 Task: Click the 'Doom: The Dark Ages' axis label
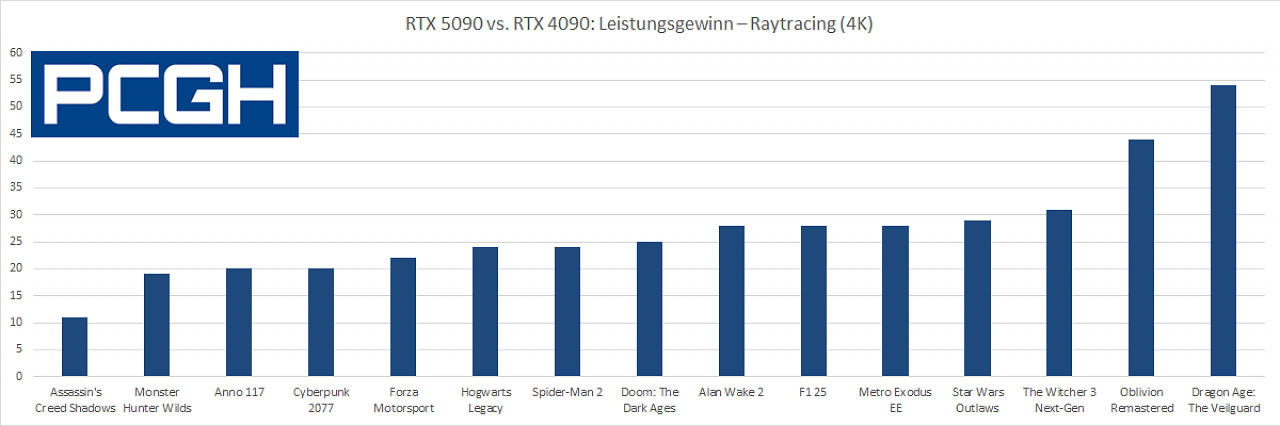coord(649,399)
